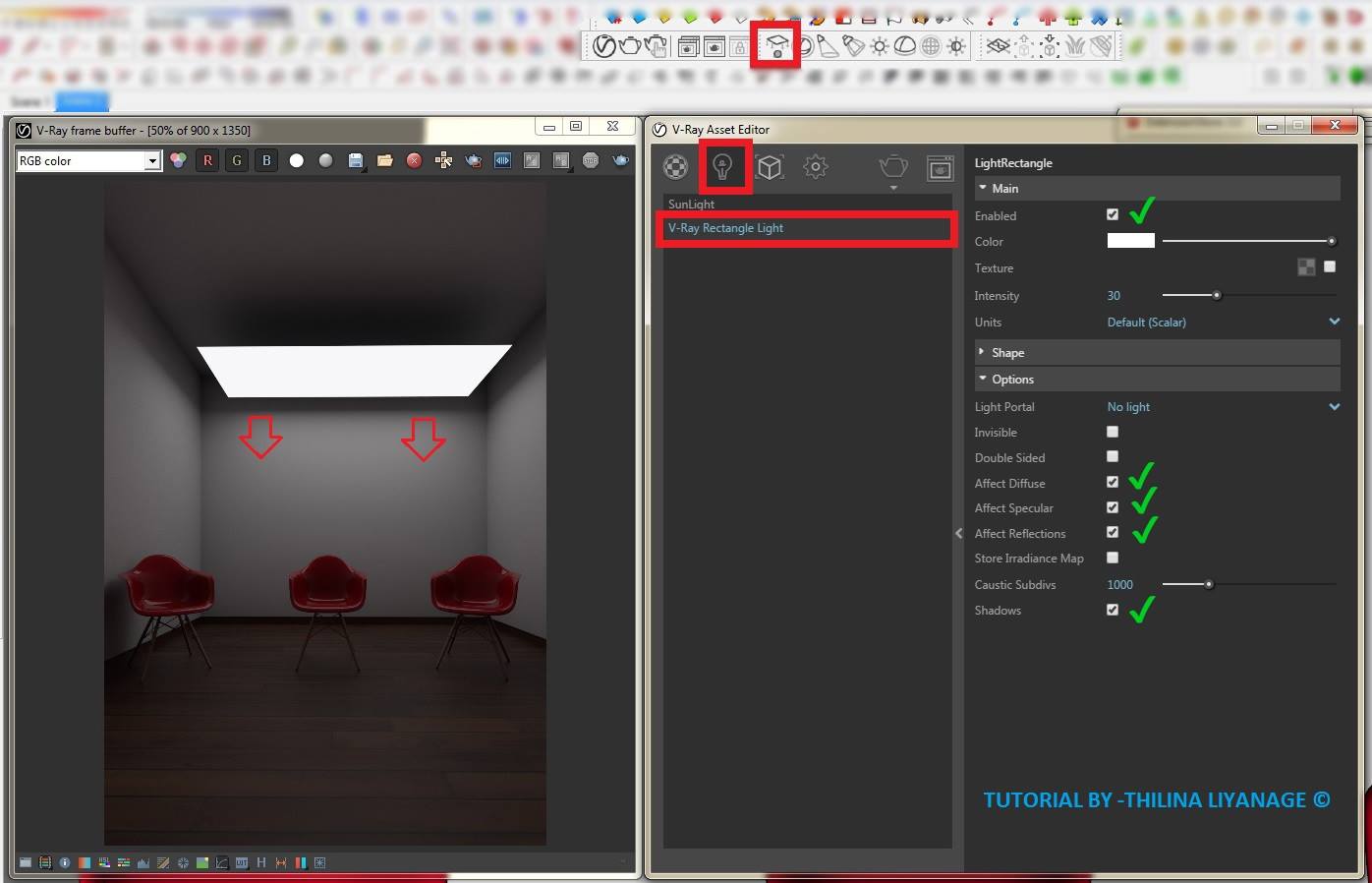The height and width of the screenshot is (883, 1372).
Task: Uncheck the Shadows checkbox
Action: (1113, 610)
